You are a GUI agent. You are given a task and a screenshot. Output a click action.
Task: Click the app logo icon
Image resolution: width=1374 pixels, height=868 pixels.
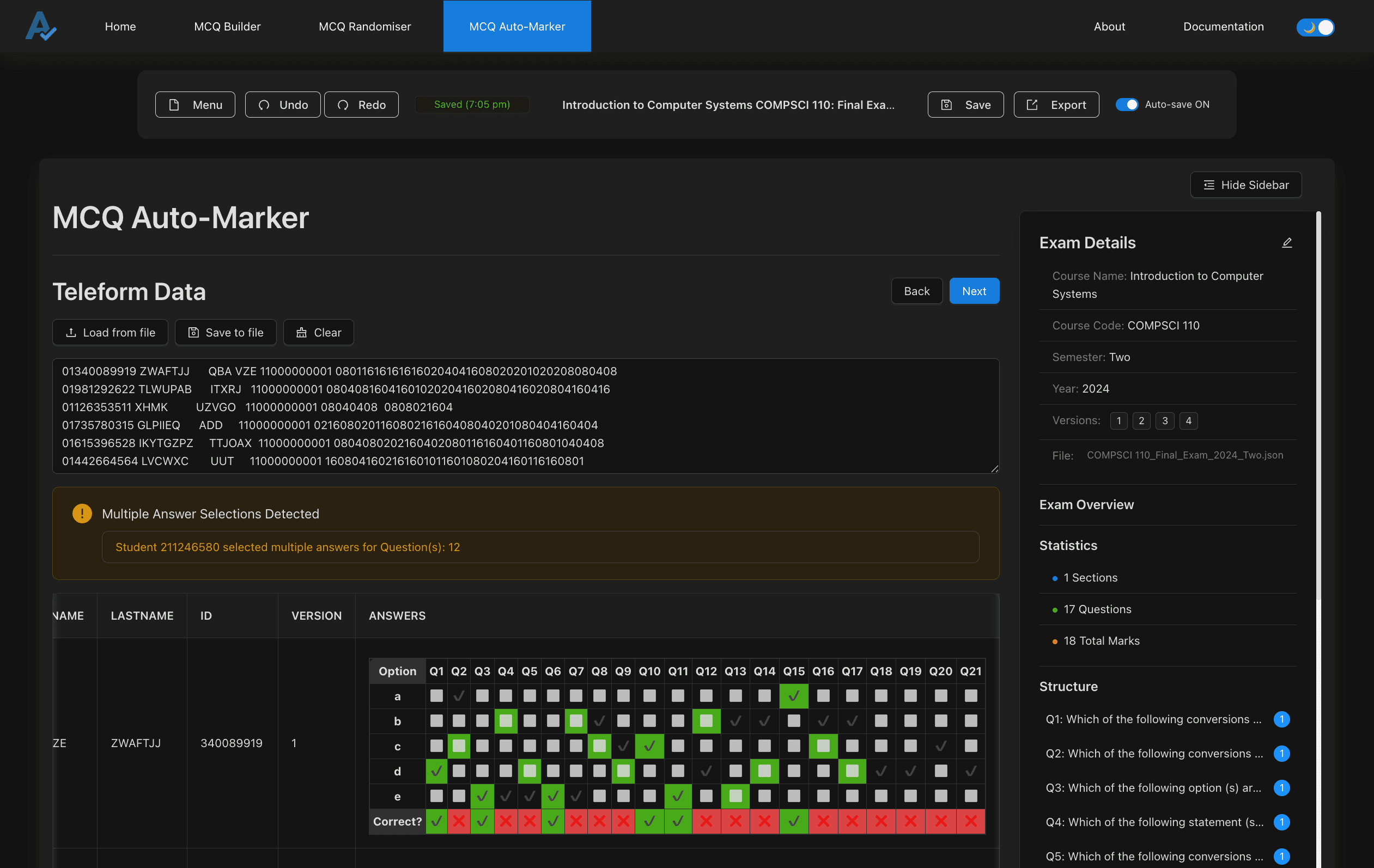pos(40,26)
